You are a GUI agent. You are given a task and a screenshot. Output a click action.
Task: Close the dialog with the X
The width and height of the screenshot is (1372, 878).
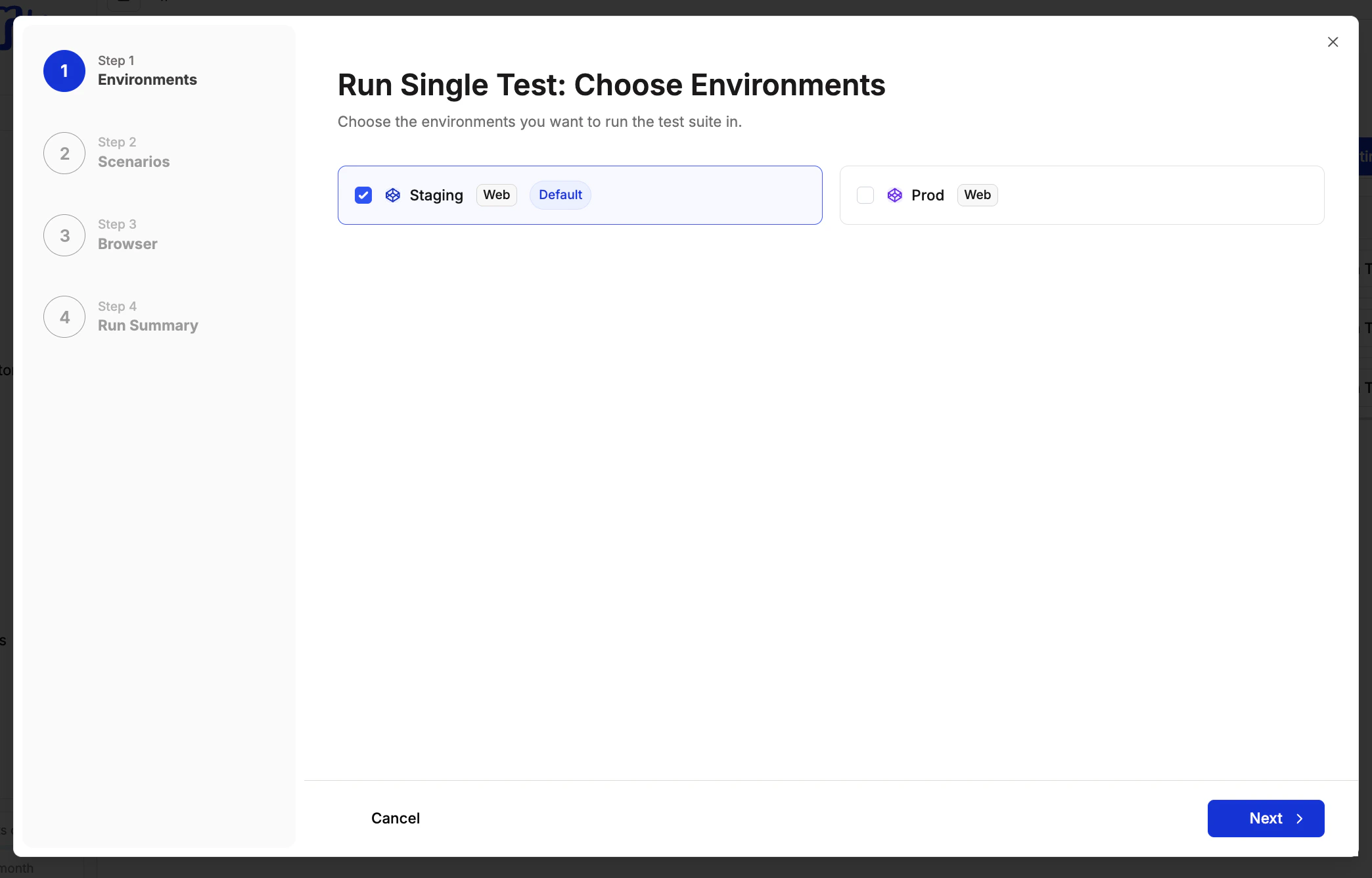(x=1333, y=41)
